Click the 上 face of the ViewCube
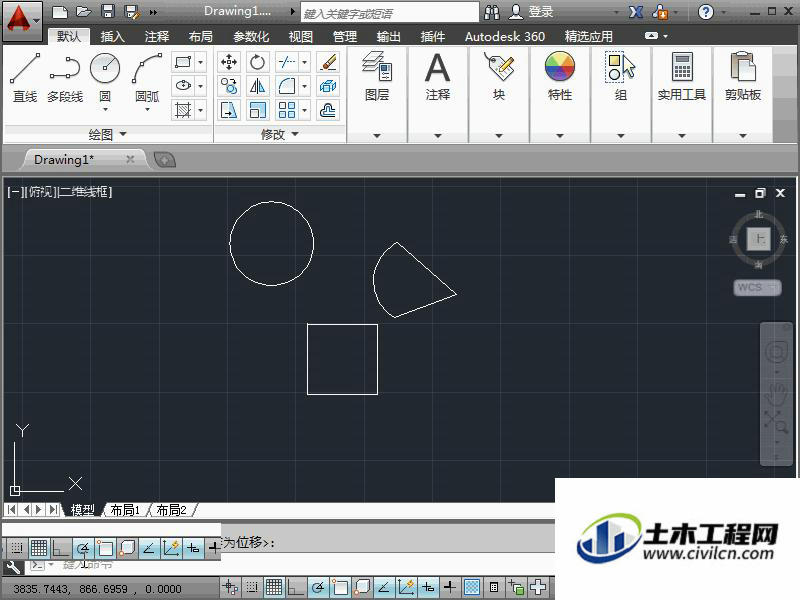This screenshot has width=800, height=600. pos(759,239)
